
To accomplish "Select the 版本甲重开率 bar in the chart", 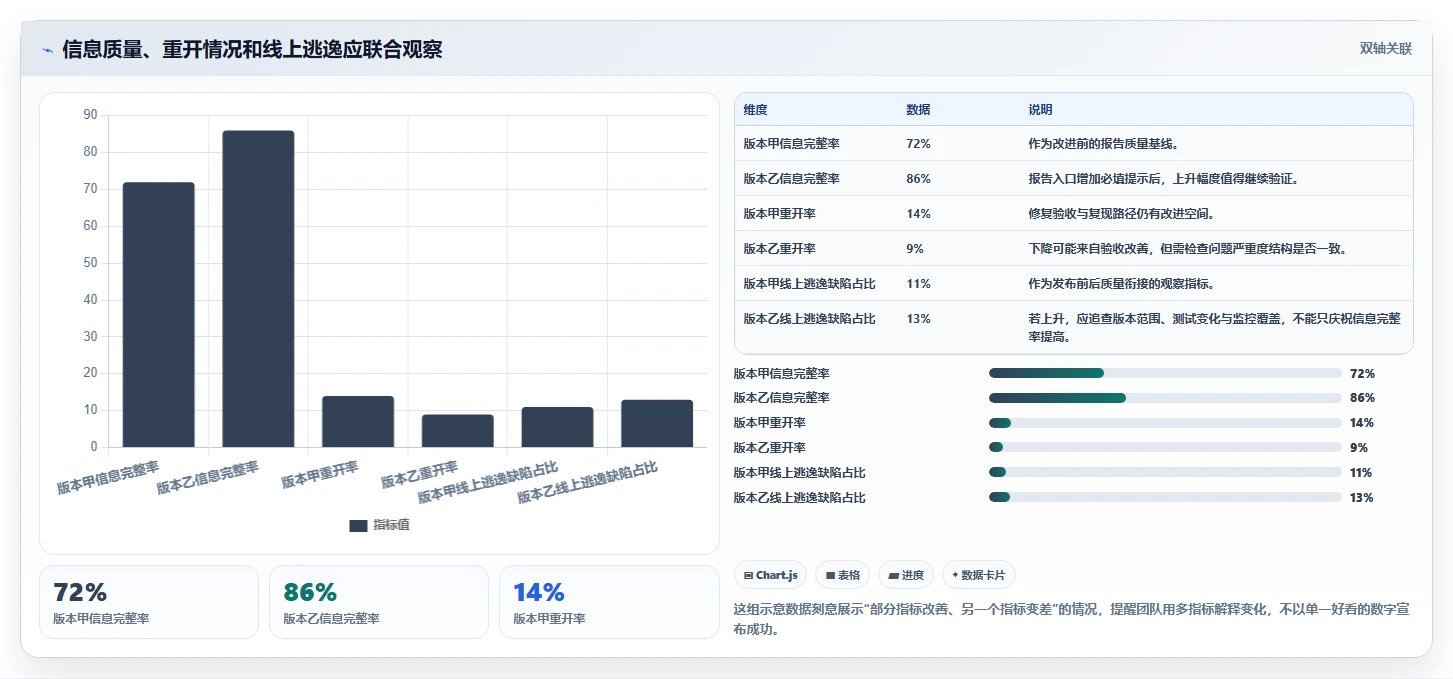I will [x=358, y=422].
